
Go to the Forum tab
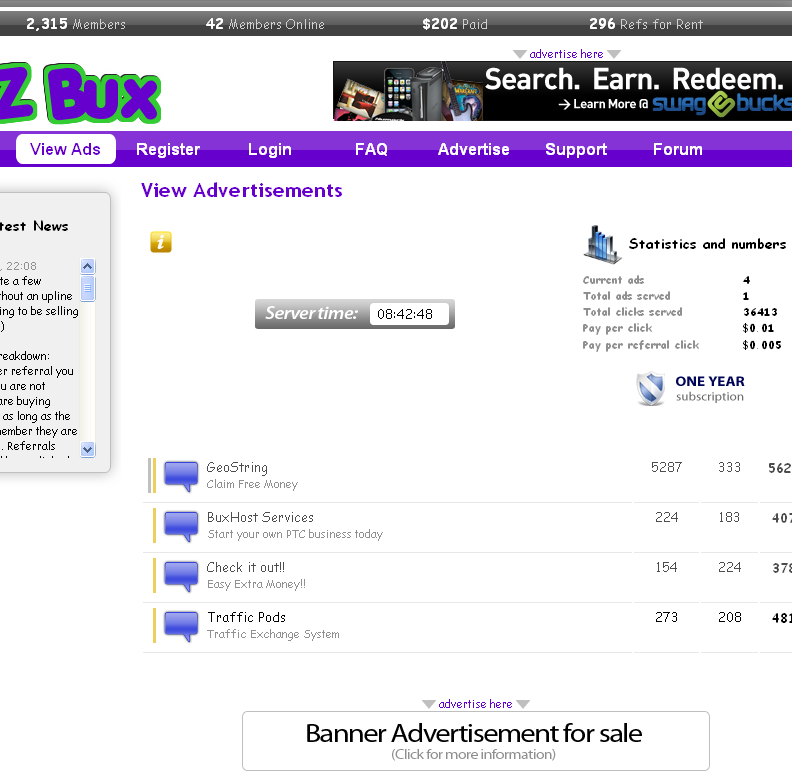[678, 150]
